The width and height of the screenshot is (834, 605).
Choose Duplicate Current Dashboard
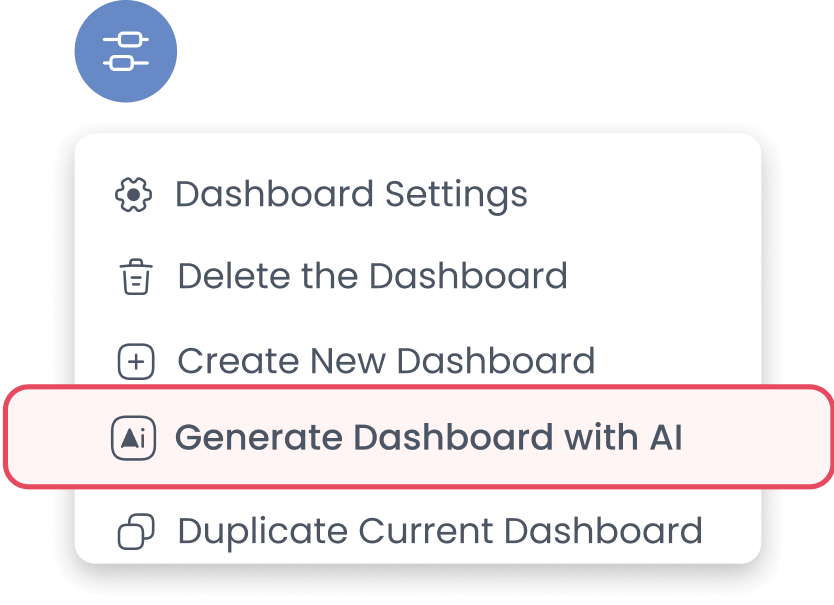pos(439,531)
